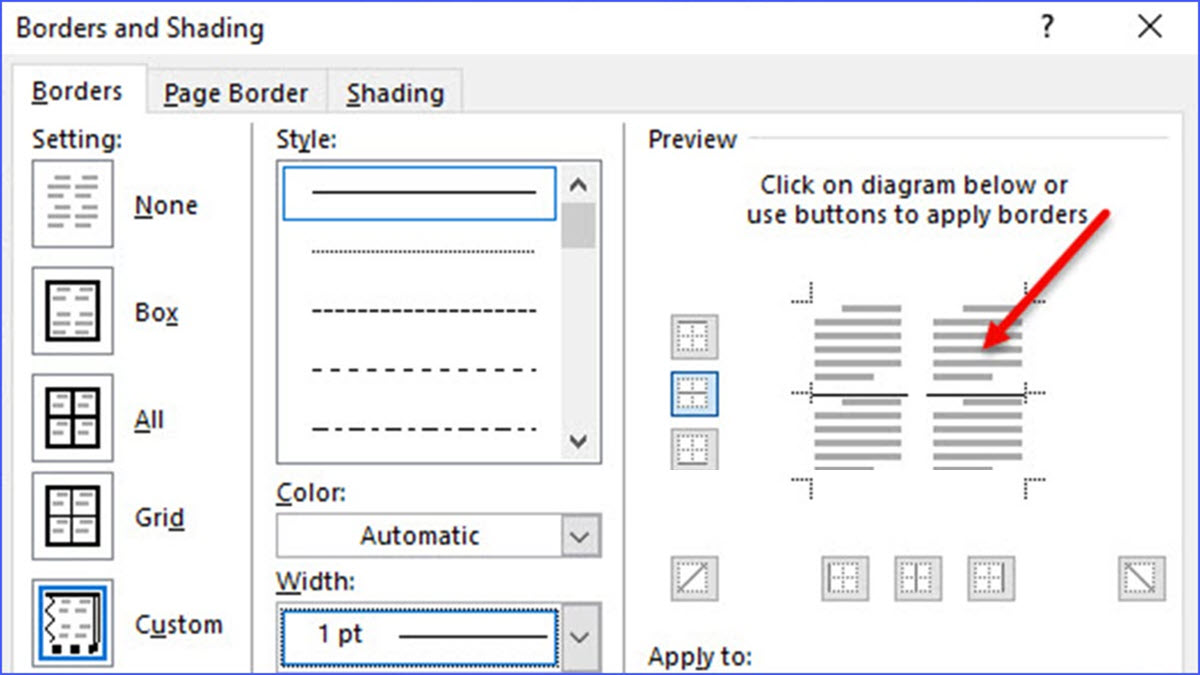Click the ascending diagonal border button
The image size is (1200, 675).
tap(694, 578)
